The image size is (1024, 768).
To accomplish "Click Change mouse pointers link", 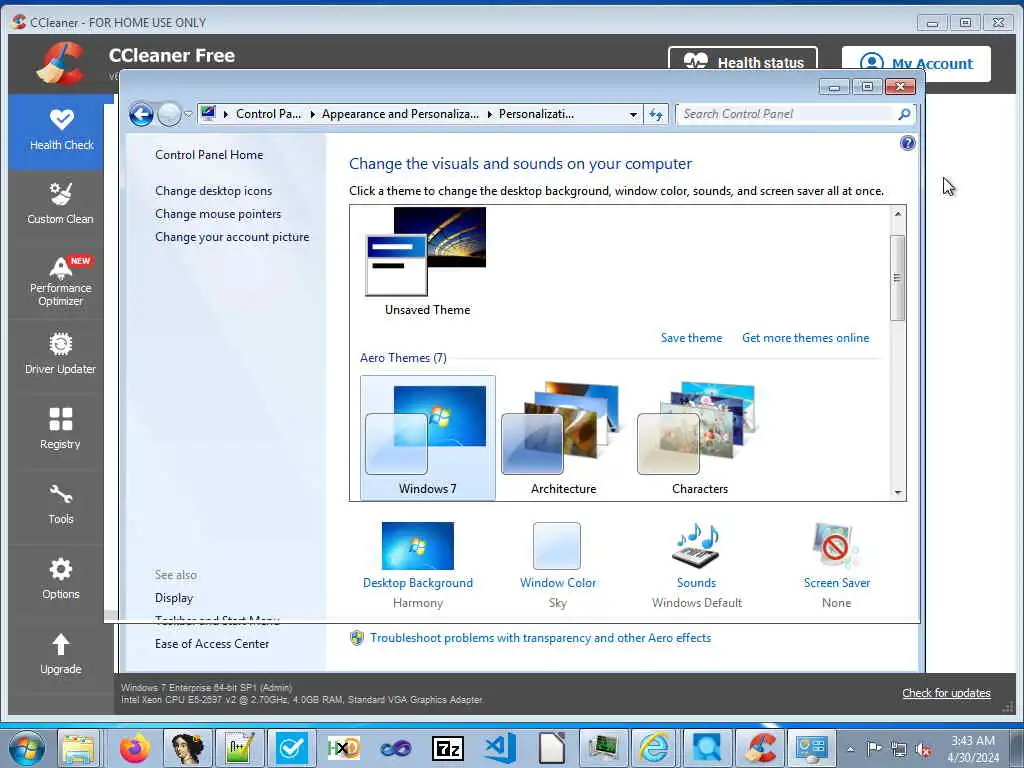I will click(218, 214).
